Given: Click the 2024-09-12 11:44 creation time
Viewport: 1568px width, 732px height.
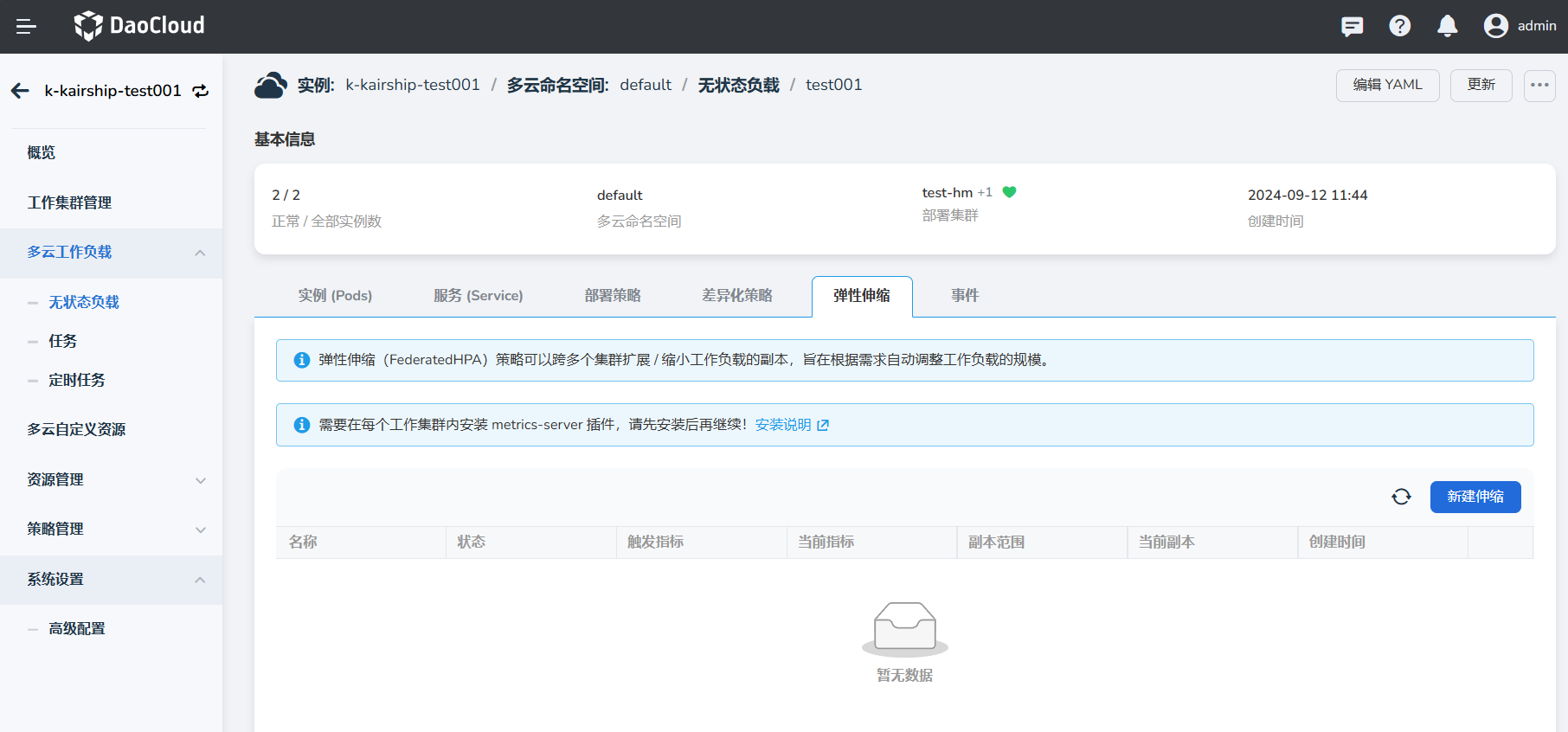Looking at the screenshot, I should (x=1308, y=196).
